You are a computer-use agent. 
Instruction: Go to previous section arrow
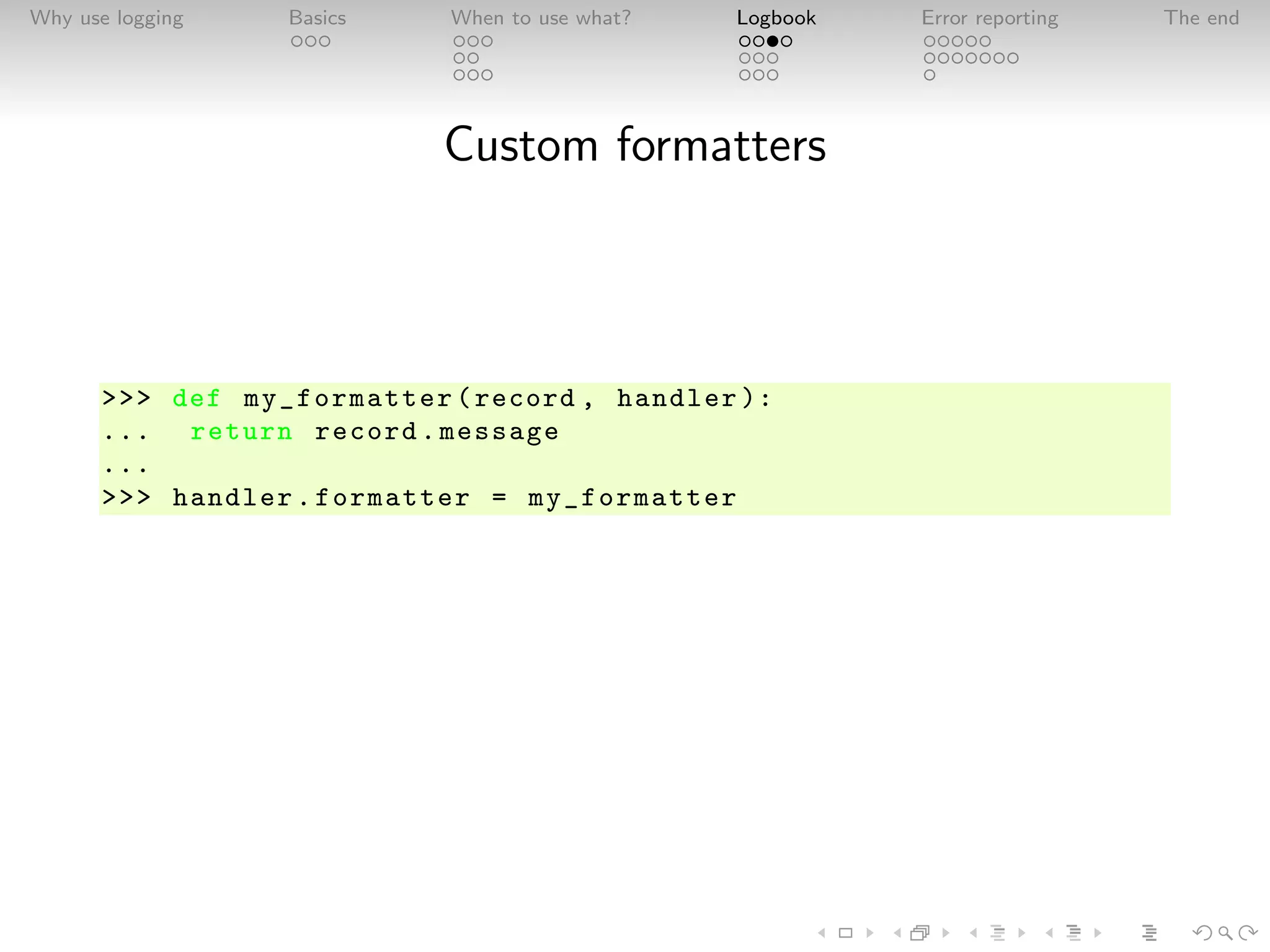pyautogui.click(x=1049, y=933)
